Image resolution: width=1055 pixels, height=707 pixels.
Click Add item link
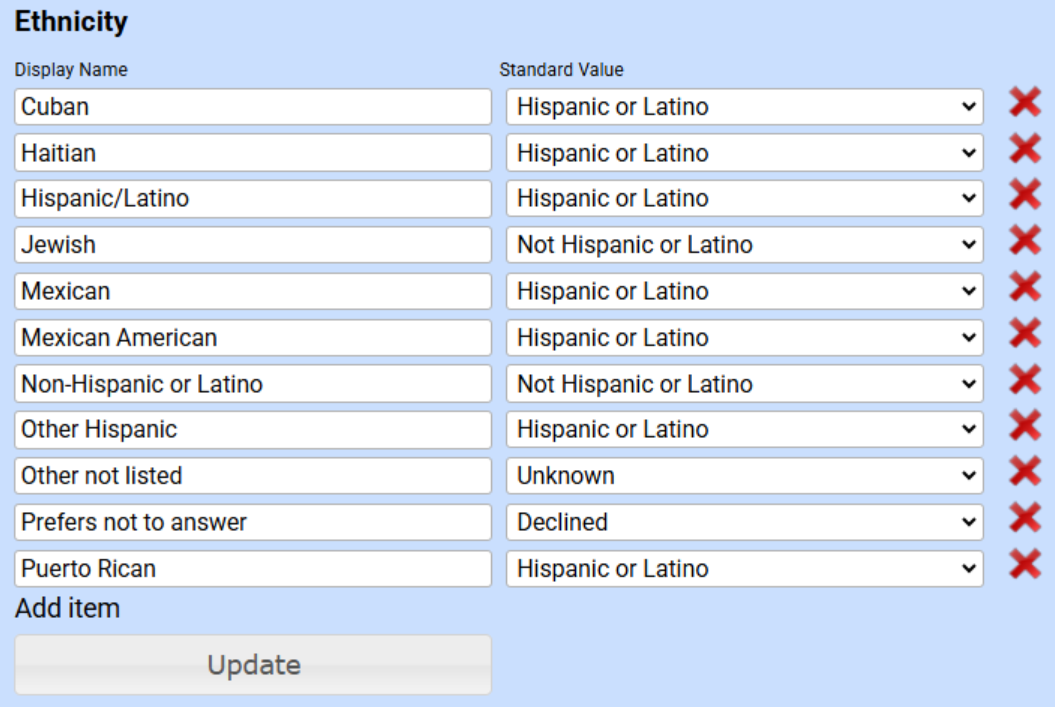[67, 608]
